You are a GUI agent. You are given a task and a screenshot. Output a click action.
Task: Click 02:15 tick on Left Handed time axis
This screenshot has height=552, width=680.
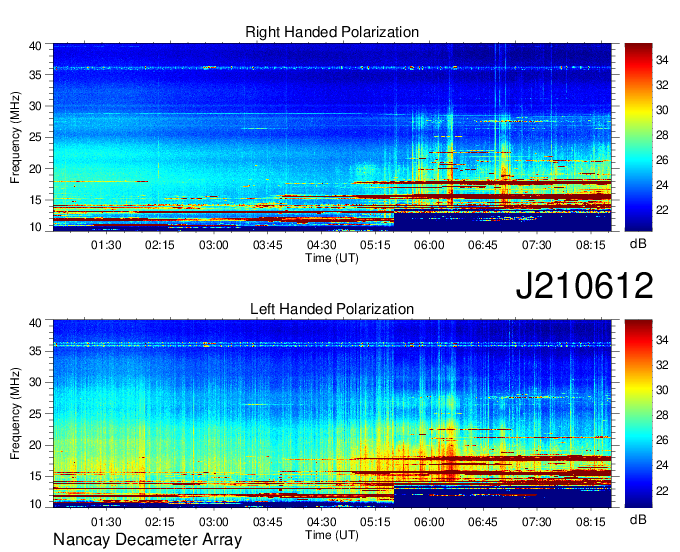tap(160, 522)
